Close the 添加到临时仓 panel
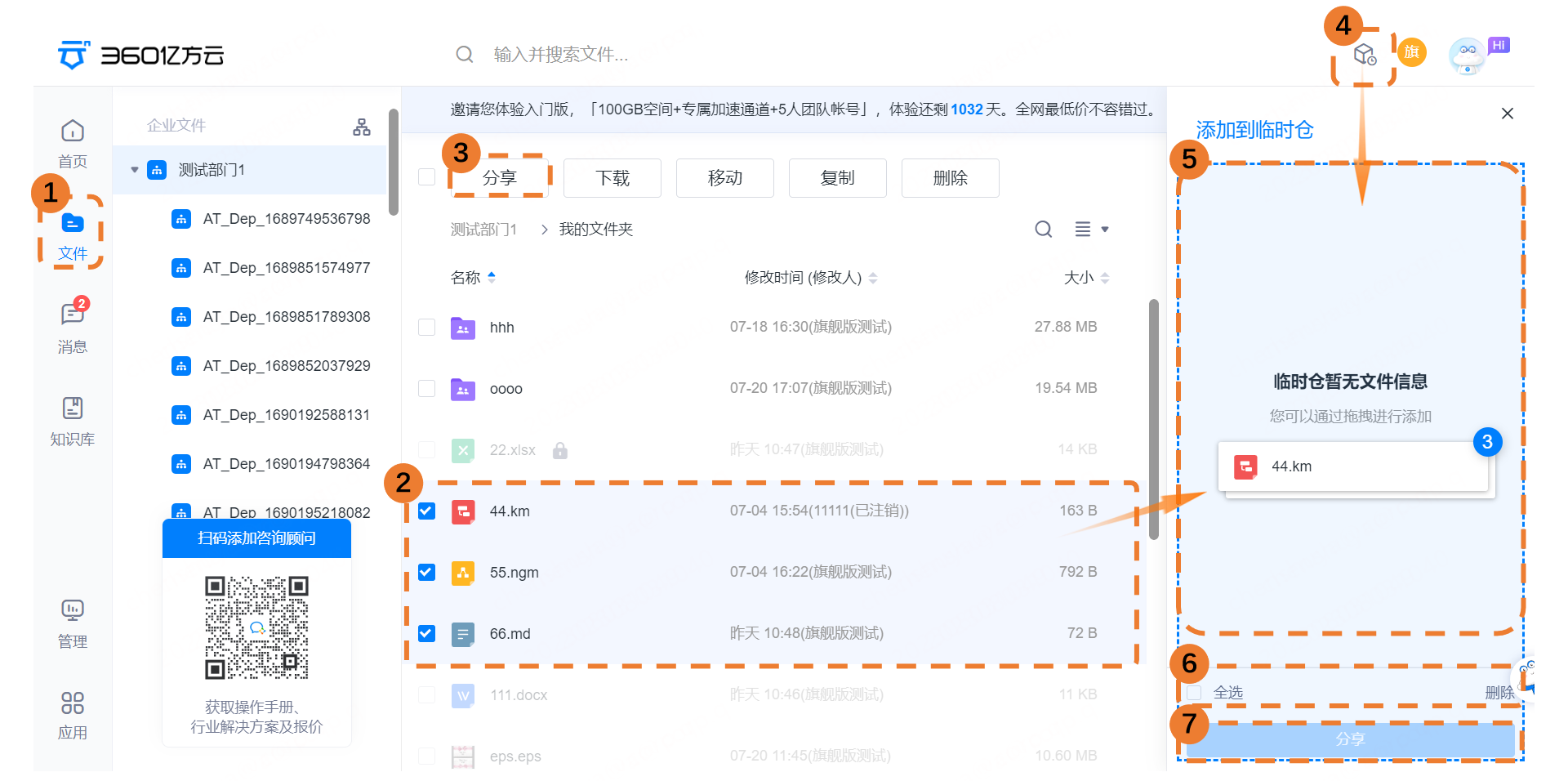1568x781 pixels. click(1508, 114)
